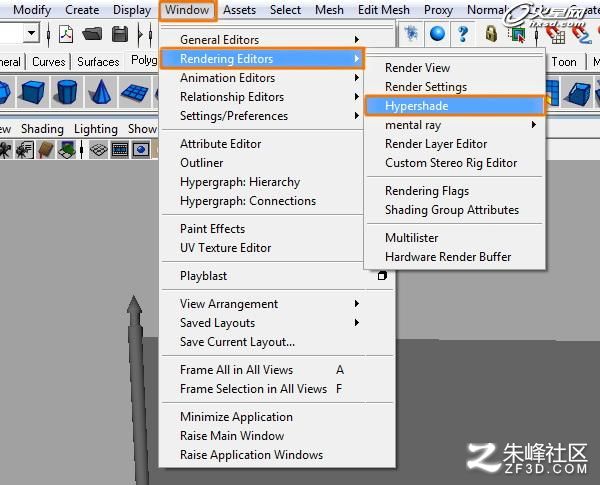Open the Attribute Editor
This screenshot has width=600, height=485.
221,144
